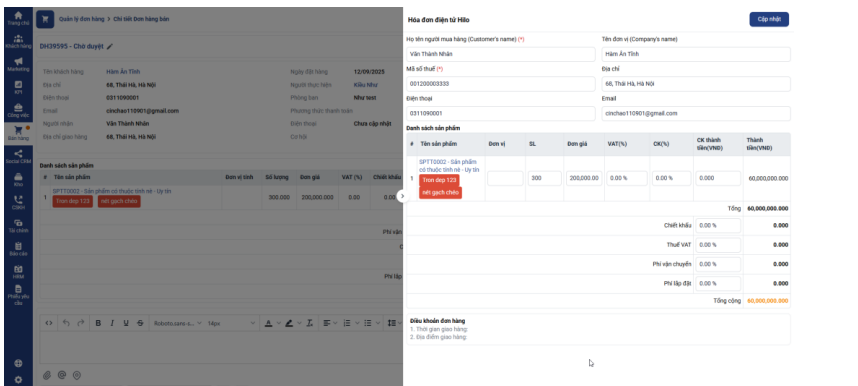Click Quản lý đơn hàng breadcrumb

(82, 19)
